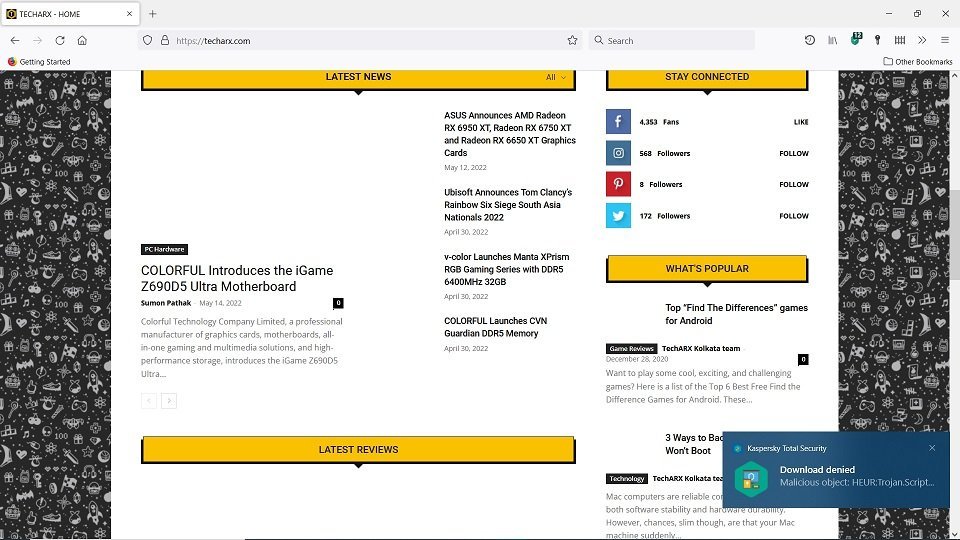Open the PC Hardware category tag
The width and height of the screenshot is (960, 540).
(x=164, y=249)
